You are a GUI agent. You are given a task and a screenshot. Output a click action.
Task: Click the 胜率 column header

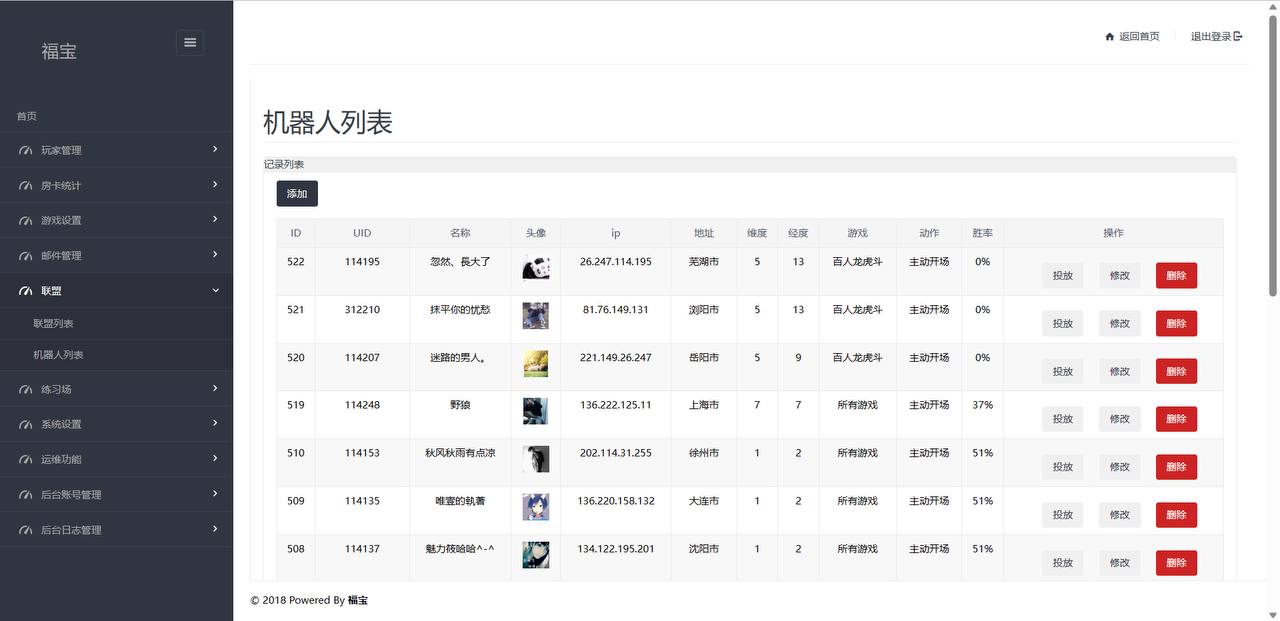coord(982,233)
